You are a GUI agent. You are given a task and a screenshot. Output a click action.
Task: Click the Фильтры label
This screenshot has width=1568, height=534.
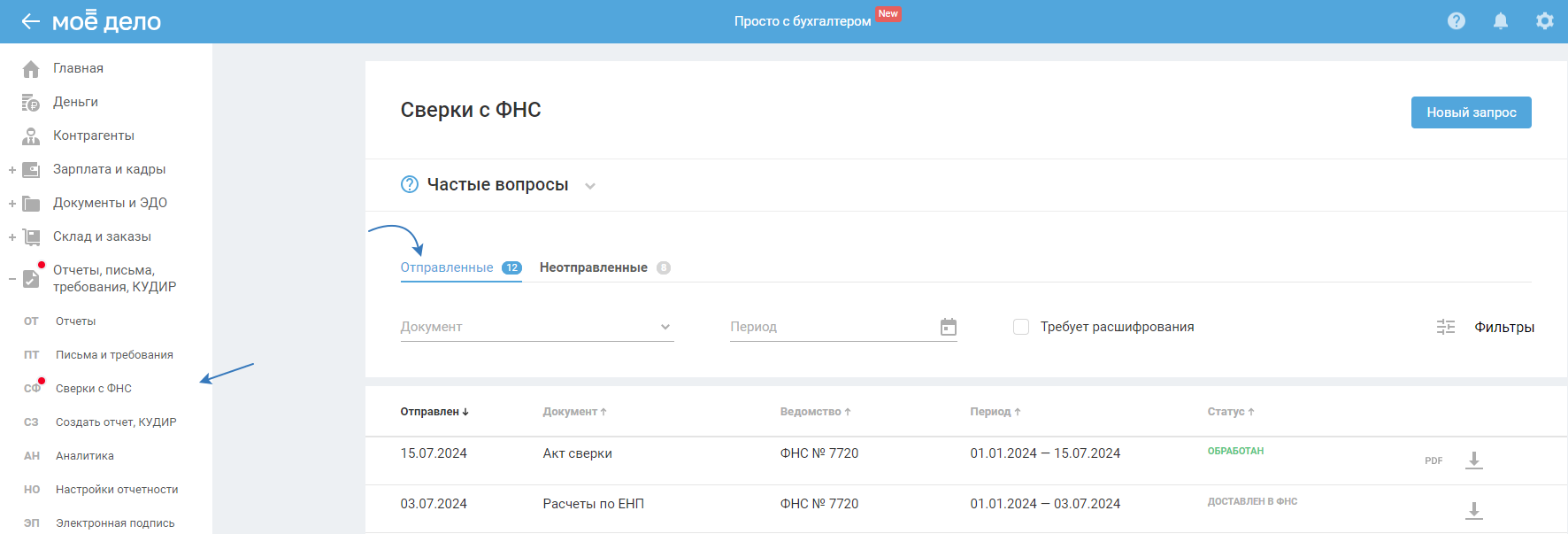coord(1504,328)
